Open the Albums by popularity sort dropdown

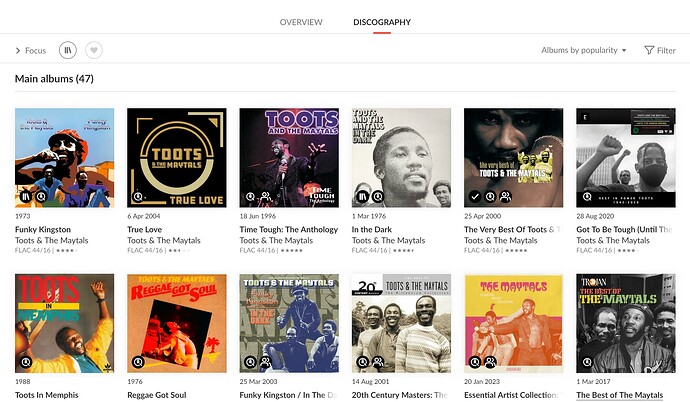(x=584, y=50)
